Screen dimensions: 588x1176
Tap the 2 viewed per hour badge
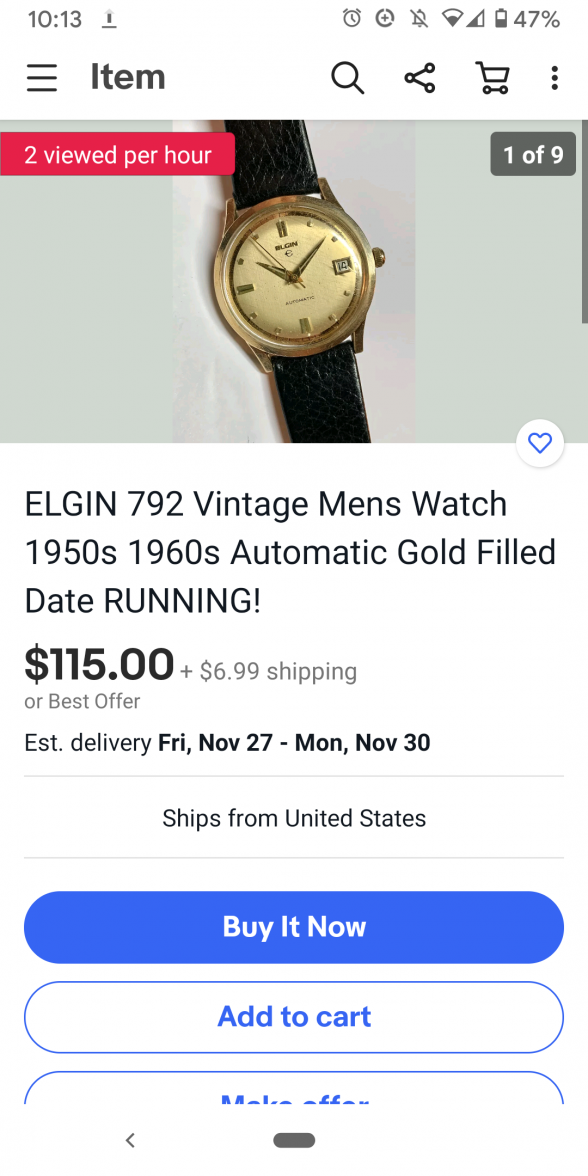[x=118, y=154]
